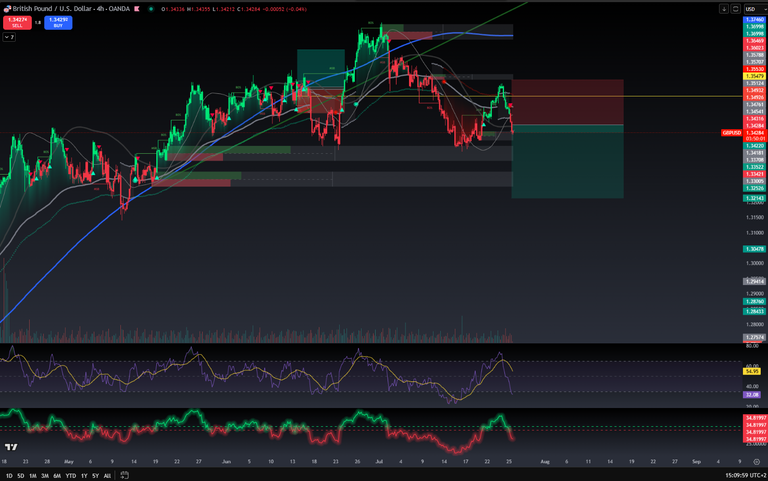Select the 1D time range
The height and width of the screenshot is (481, 768).
(x=10, y=475)
